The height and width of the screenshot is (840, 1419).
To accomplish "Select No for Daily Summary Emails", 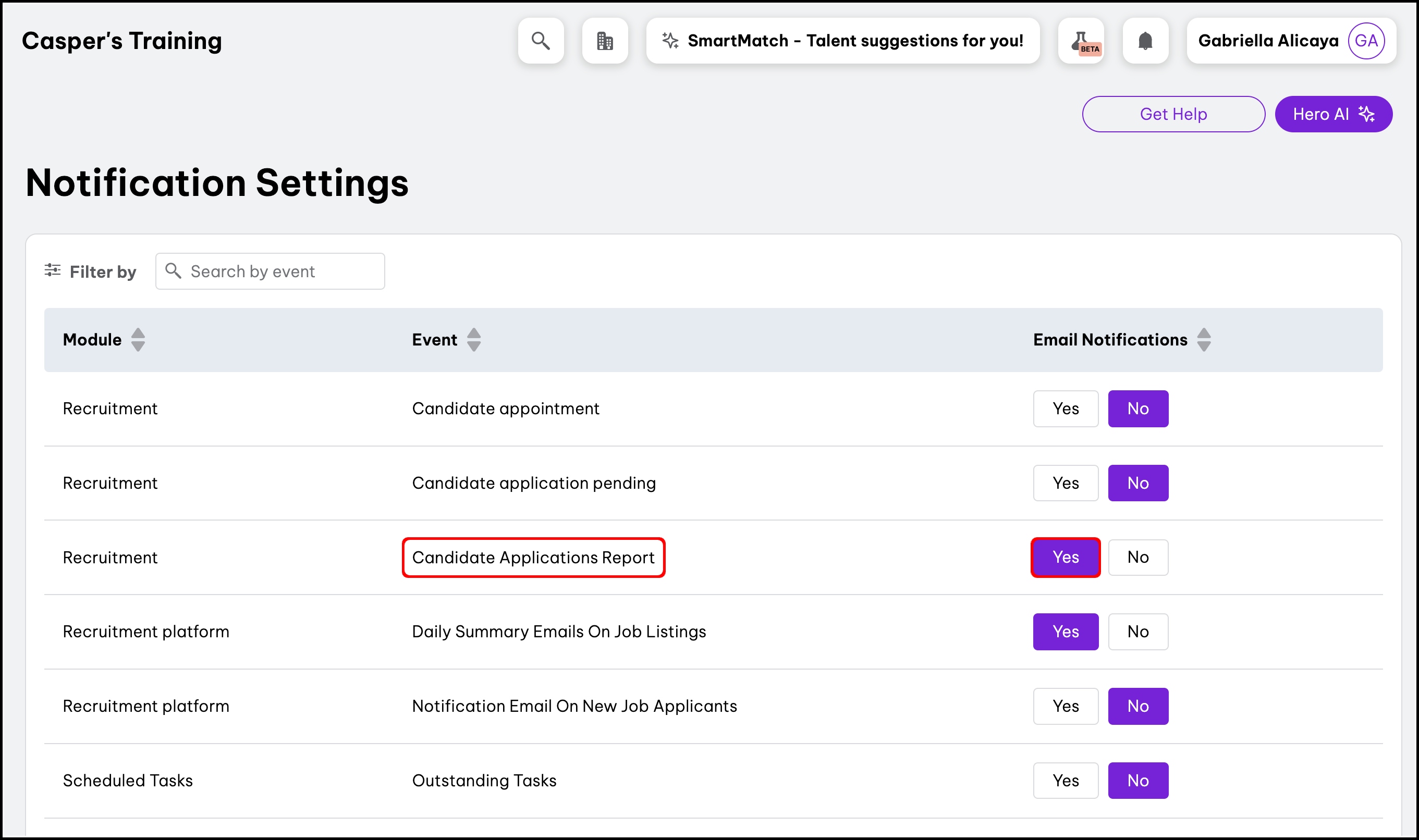I will 1137,632.
